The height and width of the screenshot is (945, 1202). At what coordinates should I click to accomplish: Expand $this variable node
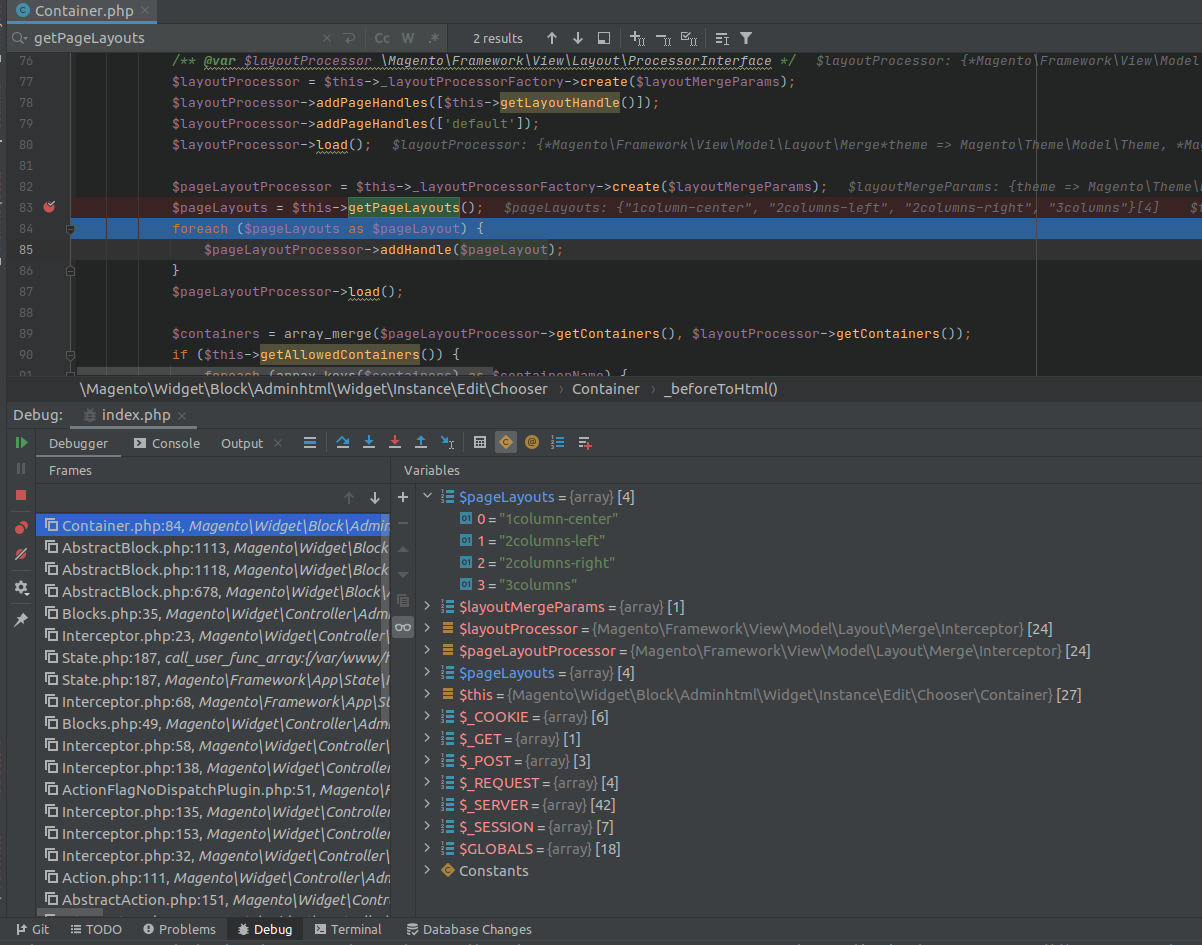[428, 695]
